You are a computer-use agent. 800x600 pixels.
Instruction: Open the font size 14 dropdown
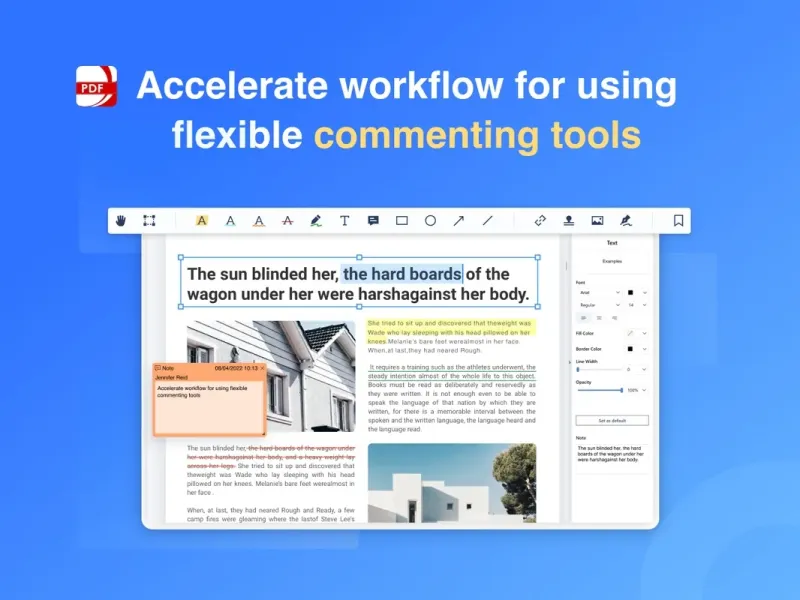(x=637, y=305)
